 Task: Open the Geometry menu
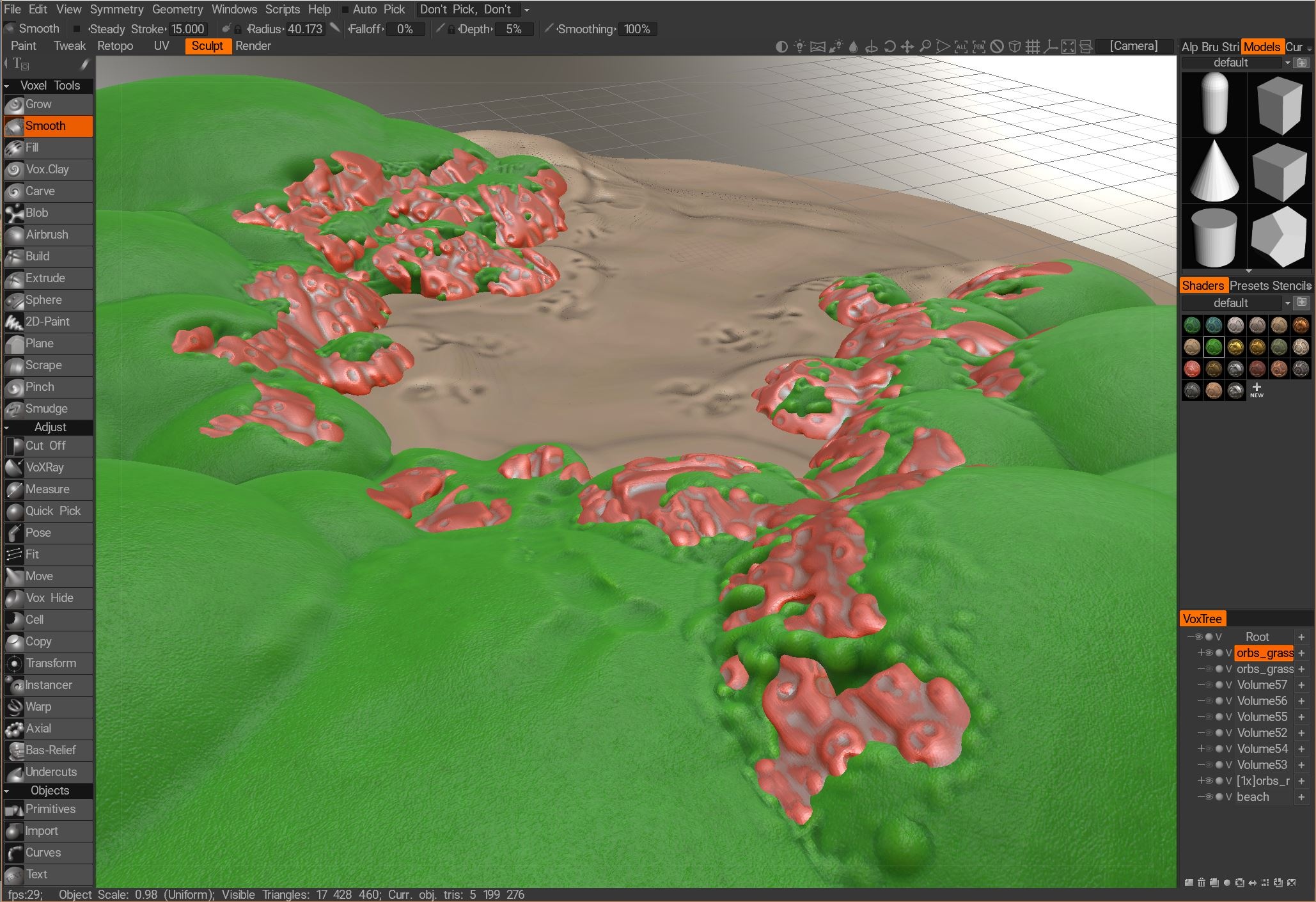tap(177, 10)
